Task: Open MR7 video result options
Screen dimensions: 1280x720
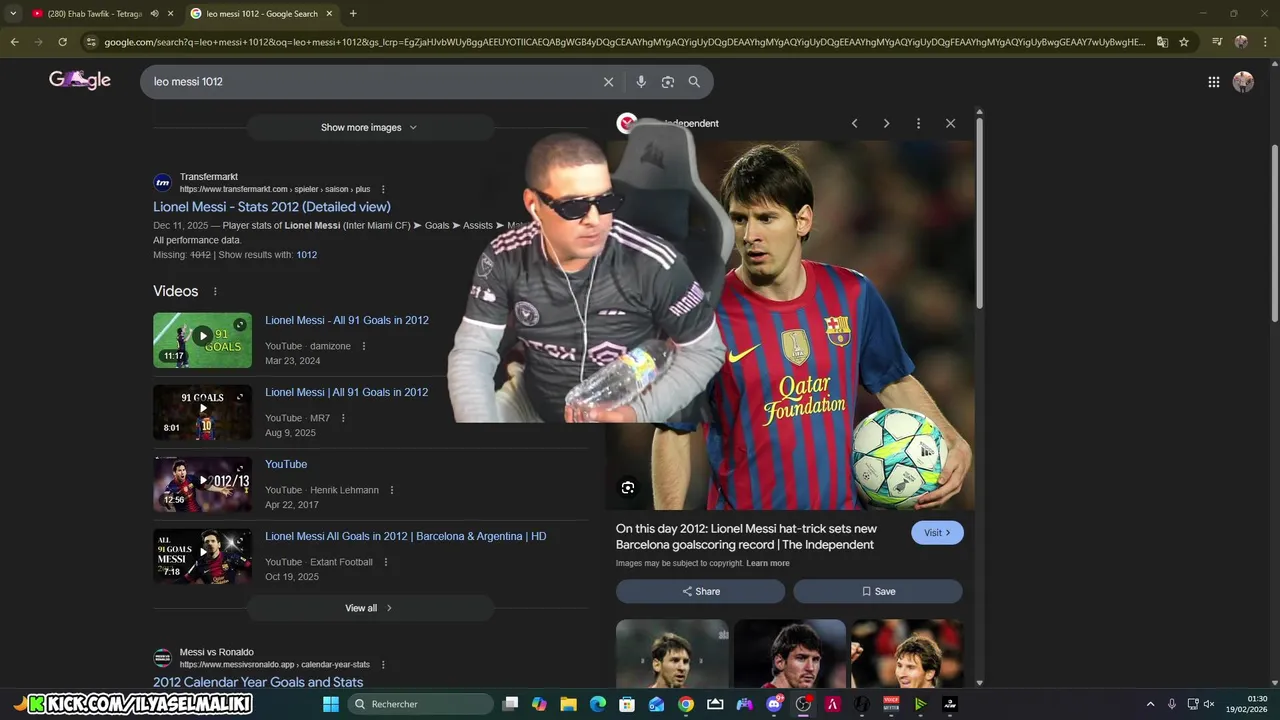Action: click(343, 418)
